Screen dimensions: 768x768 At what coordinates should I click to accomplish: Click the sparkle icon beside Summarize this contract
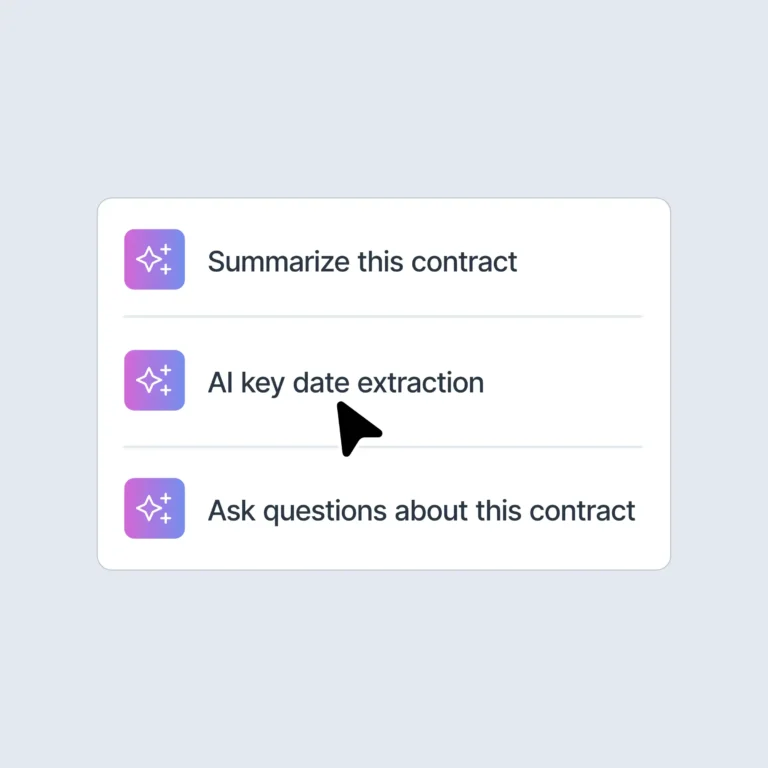point(154,260)
